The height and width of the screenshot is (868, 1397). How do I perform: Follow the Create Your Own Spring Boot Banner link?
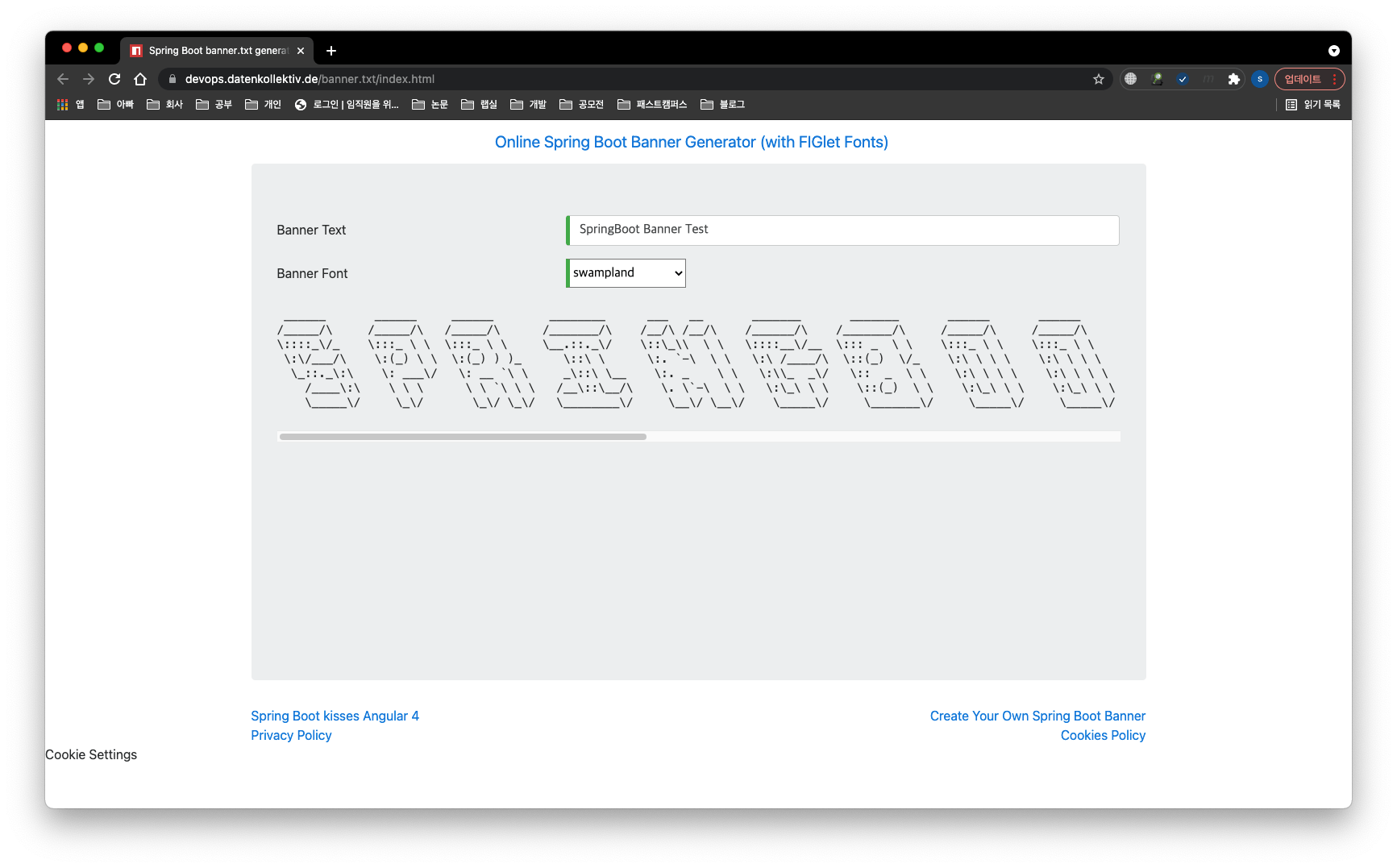[1037, 716]
